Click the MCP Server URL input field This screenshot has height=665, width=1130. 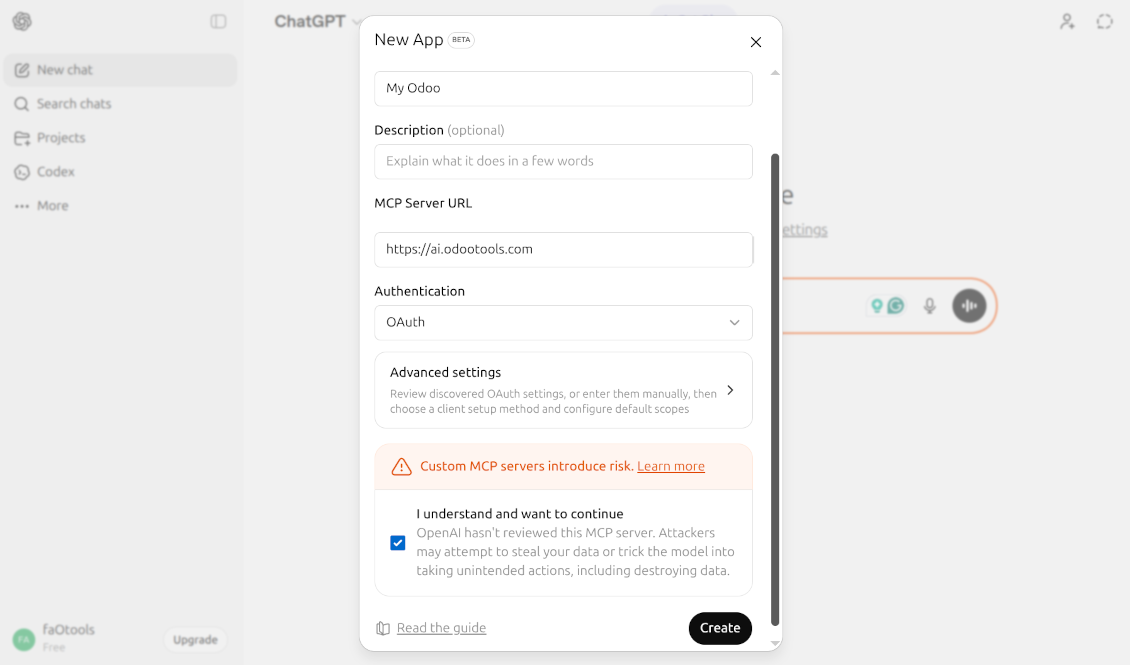click(x=563, y=250)
